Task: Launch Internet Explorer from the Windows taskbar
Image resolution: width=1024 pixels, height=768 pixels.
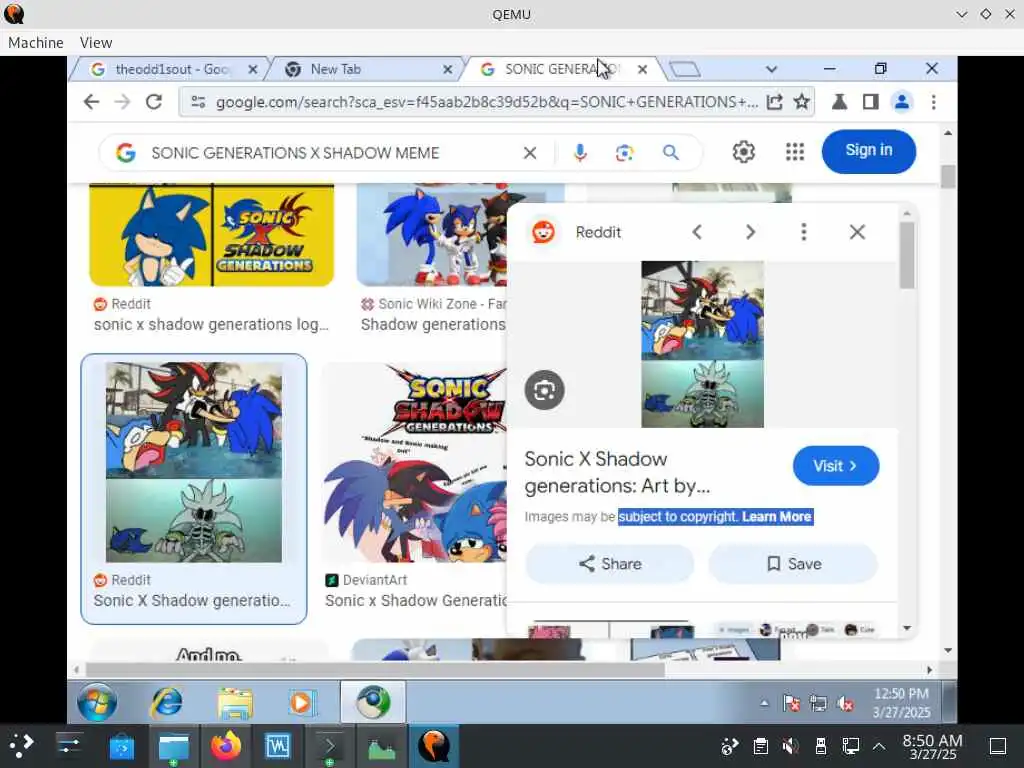Action: pos(167,702)
